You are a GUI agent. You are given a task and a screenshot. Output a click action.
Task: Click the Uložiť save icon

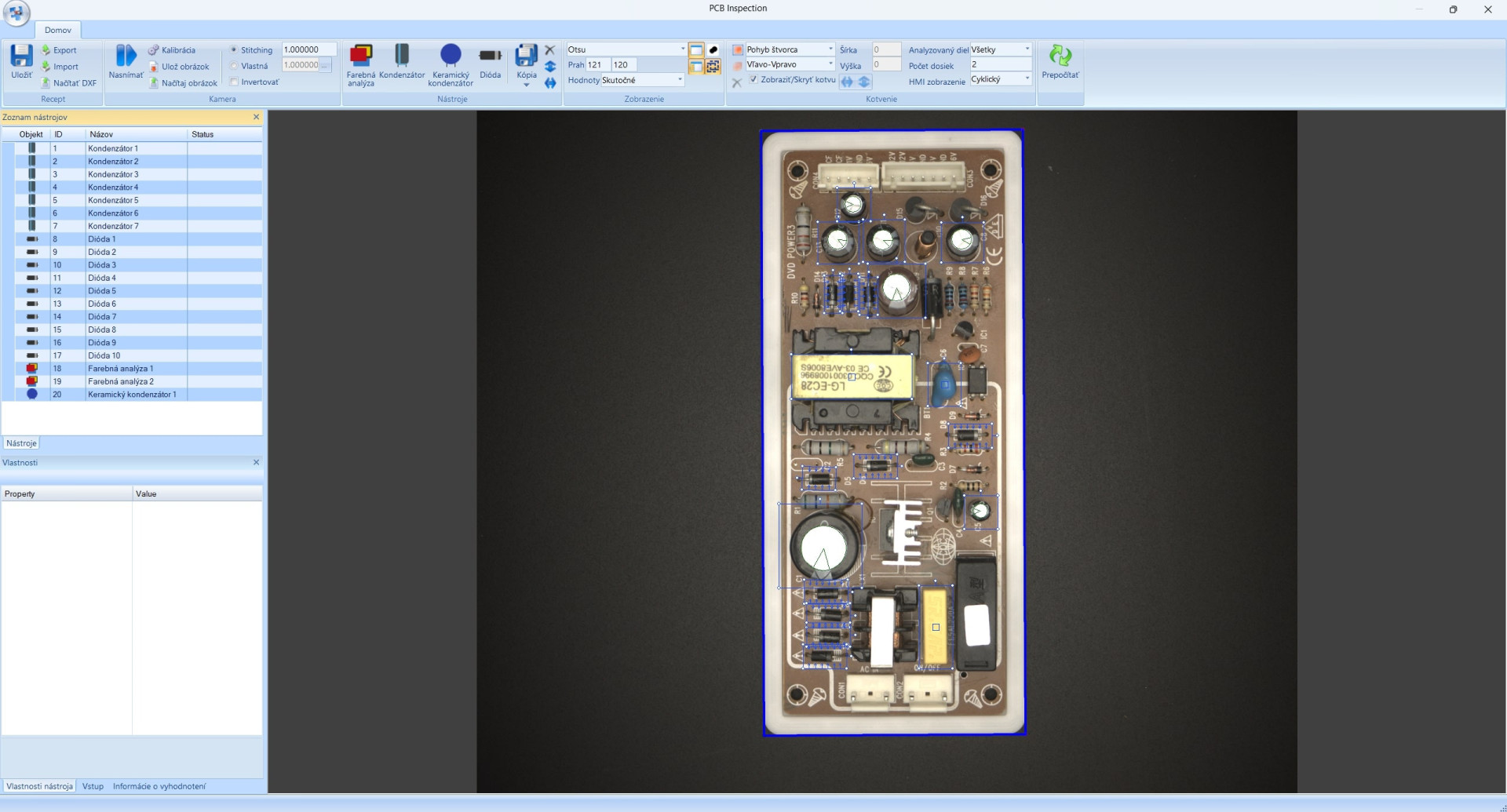tap(21, 56)
